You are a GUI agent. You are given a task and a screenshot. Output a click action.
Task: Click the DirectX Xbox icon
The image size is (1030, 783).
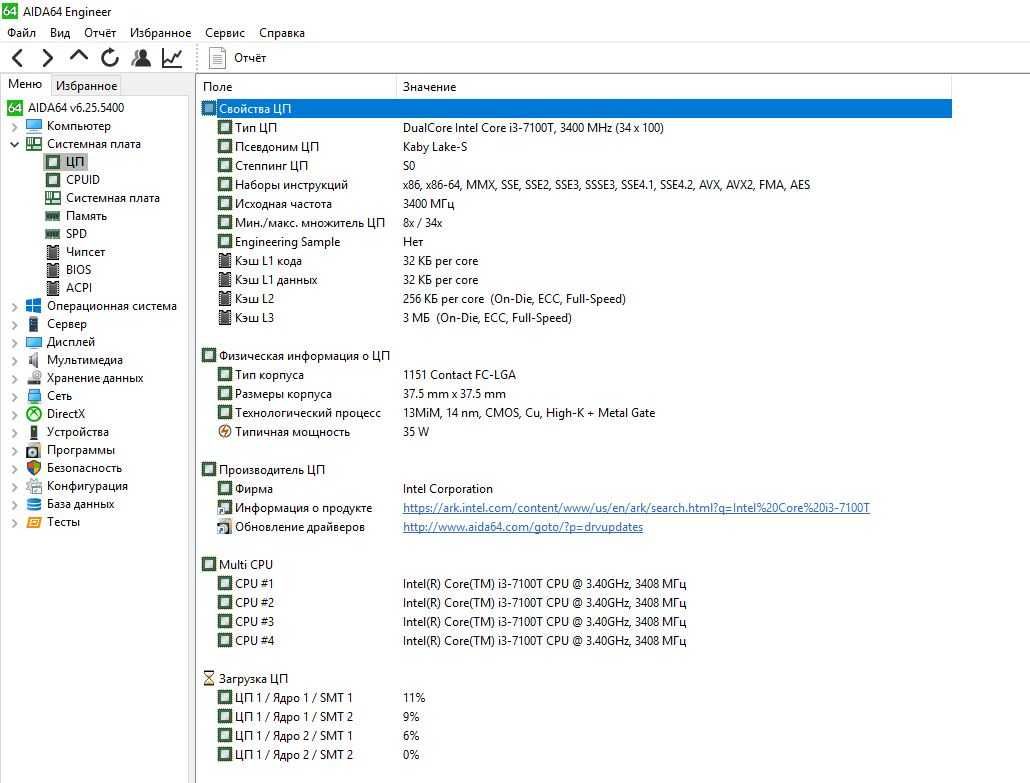(34, 414)
